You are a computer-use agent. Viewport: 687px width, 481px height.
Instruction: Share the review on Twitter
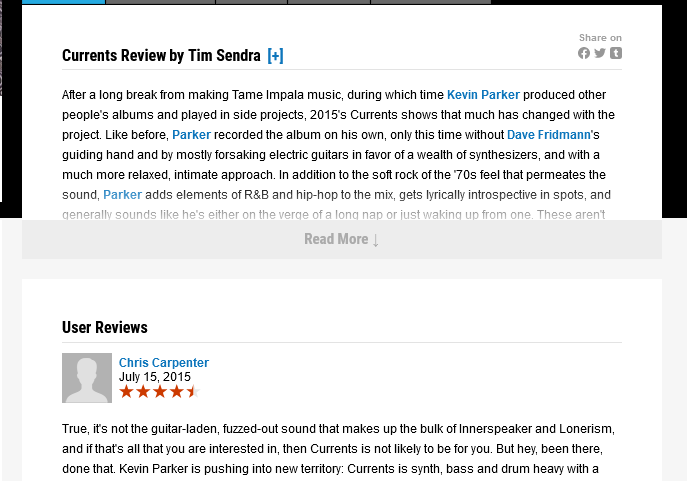click(x=600, y=53)
